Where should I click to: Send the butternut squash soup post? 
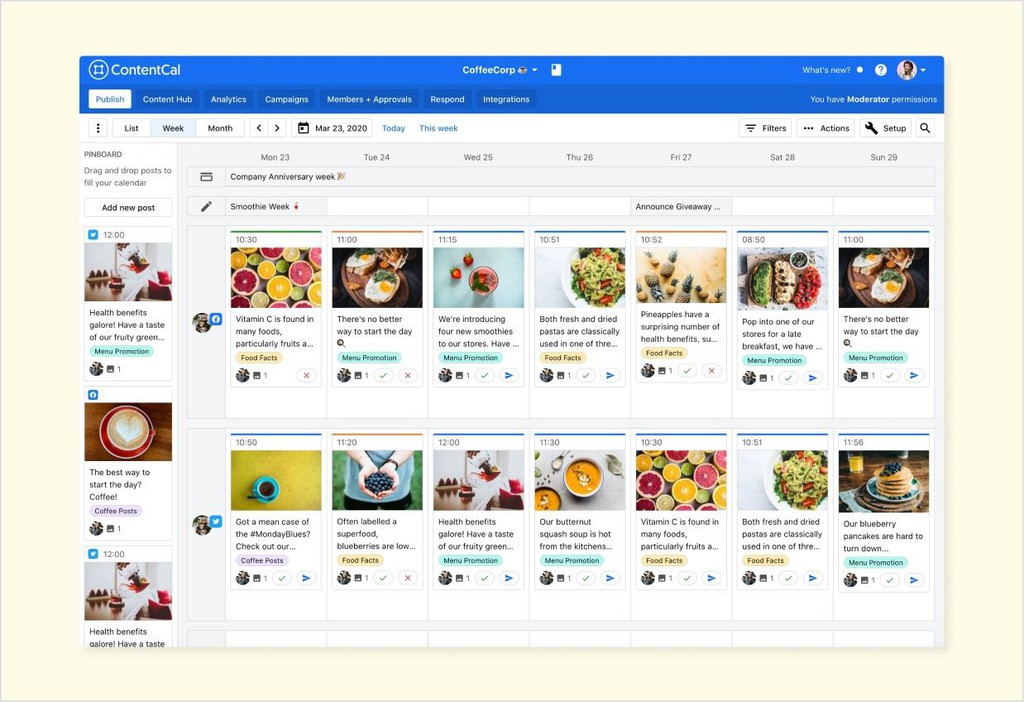[610, 578]
